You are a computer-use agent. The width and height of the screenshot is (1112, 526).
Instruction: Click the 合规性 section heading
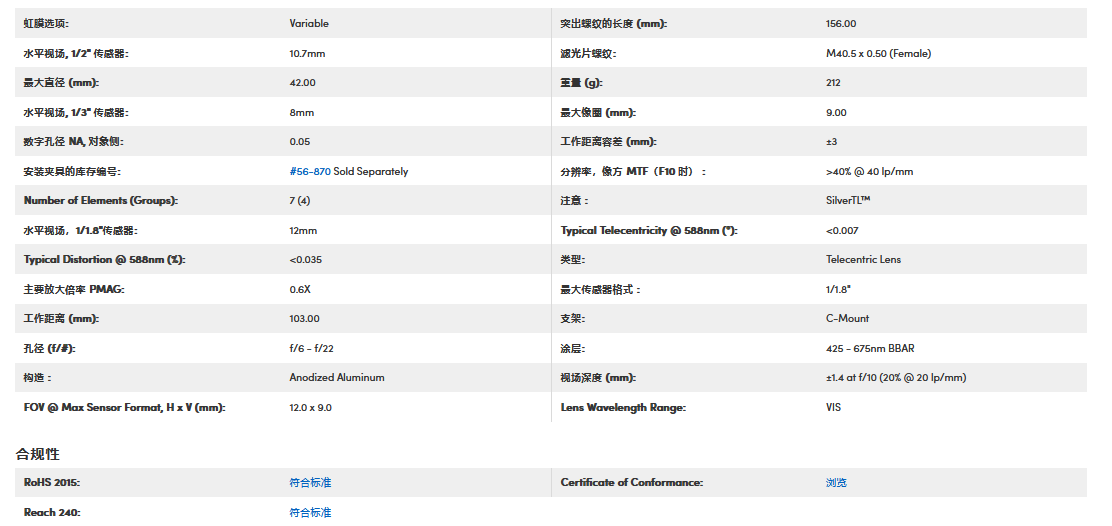click(x=38, y=454)
